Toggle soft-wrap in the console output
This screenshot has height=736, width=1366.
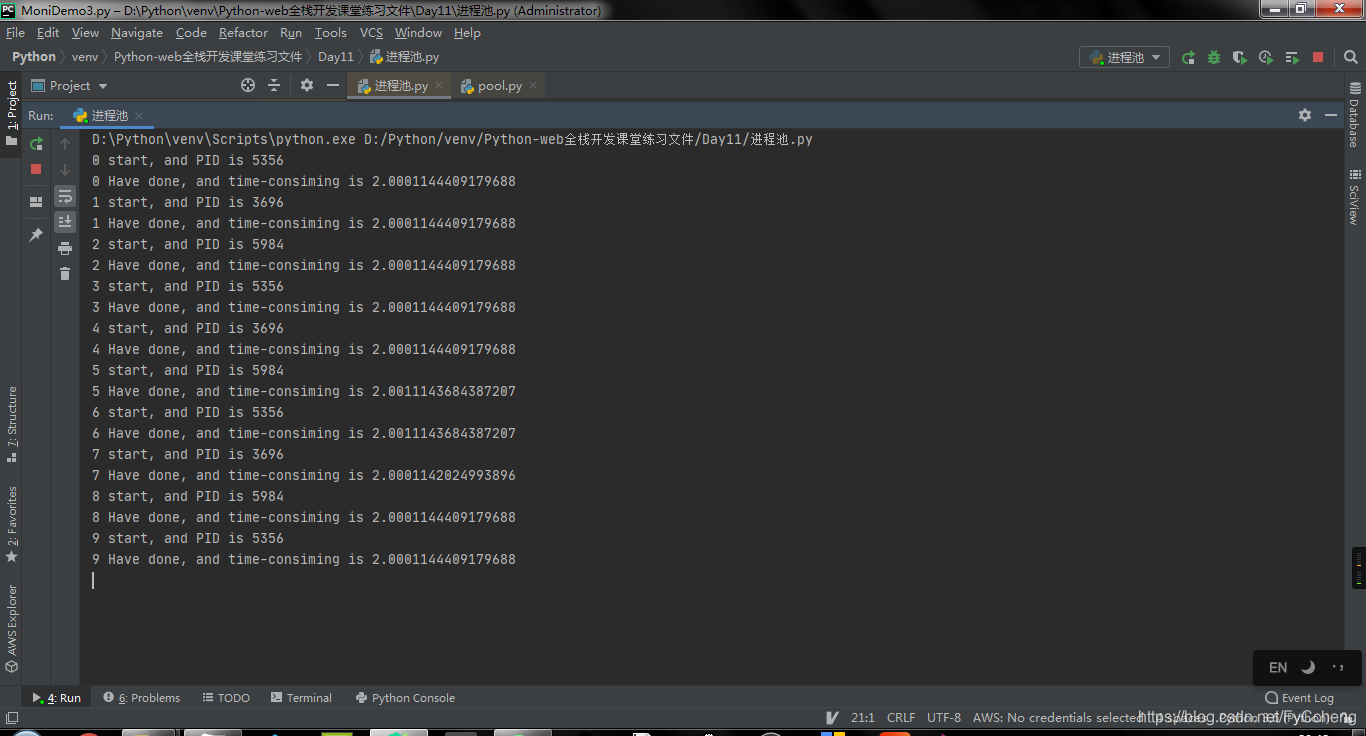tap(65, 196)
